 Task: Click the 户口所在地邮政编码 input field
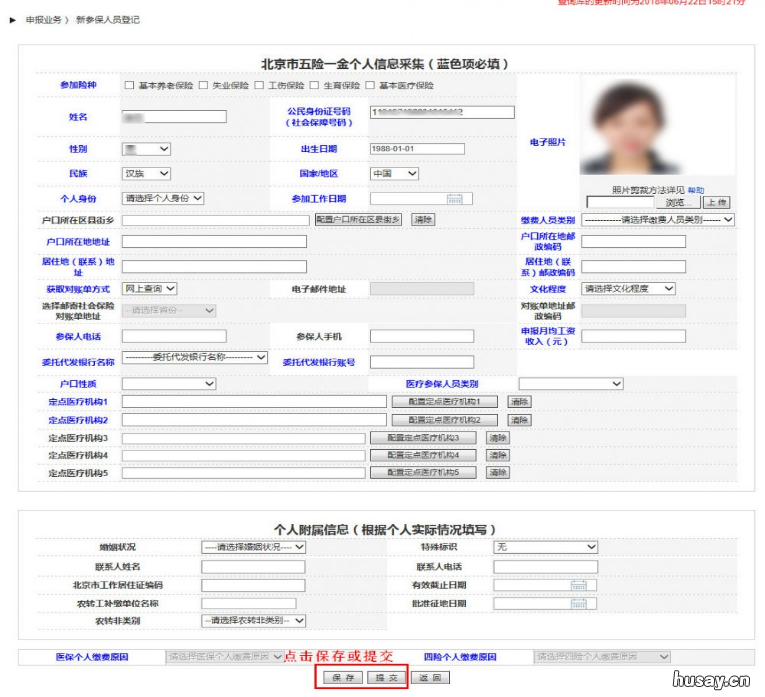click(633, 241)
